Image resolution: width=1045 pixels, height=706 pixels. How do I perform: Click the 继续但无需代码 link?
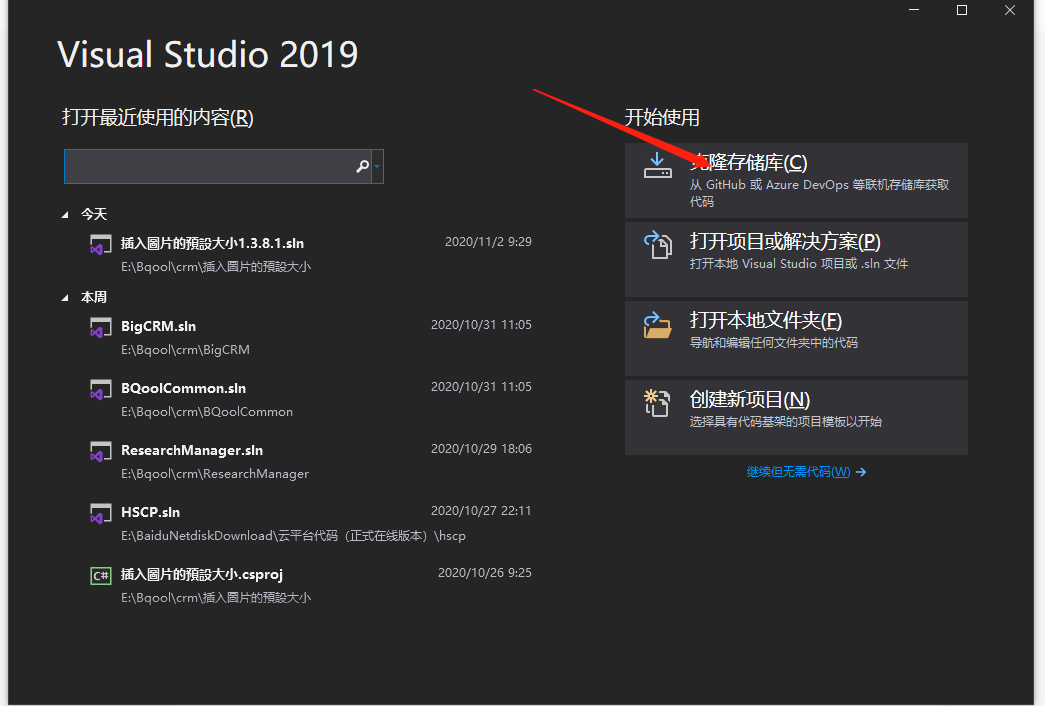click(x=798, y=472)
